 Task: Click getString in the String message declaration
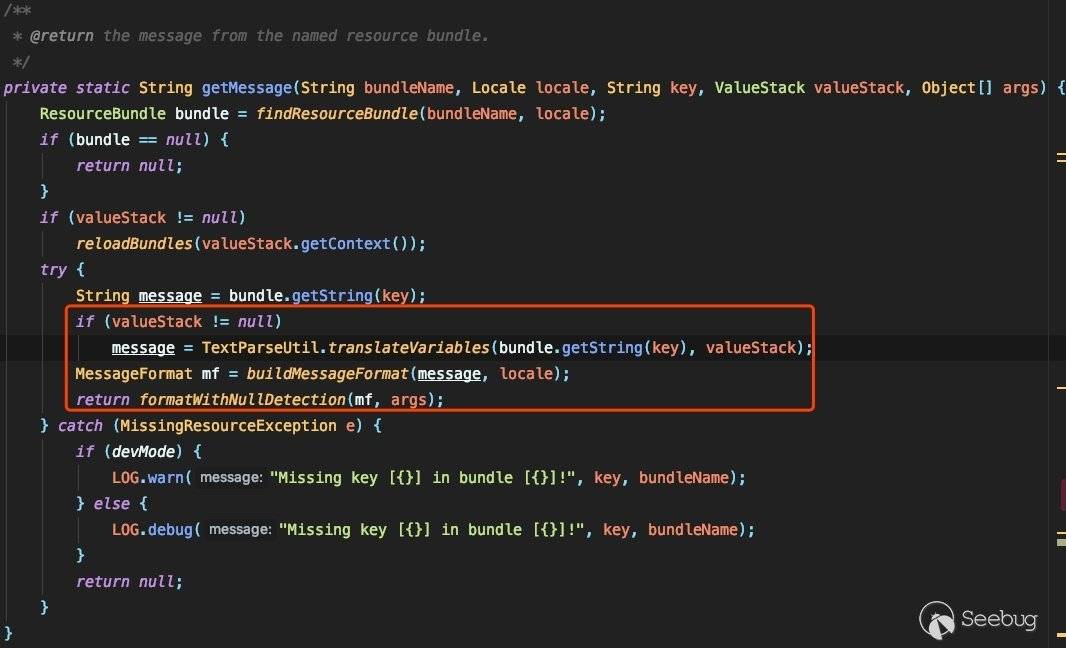click(x=332, y=296)
